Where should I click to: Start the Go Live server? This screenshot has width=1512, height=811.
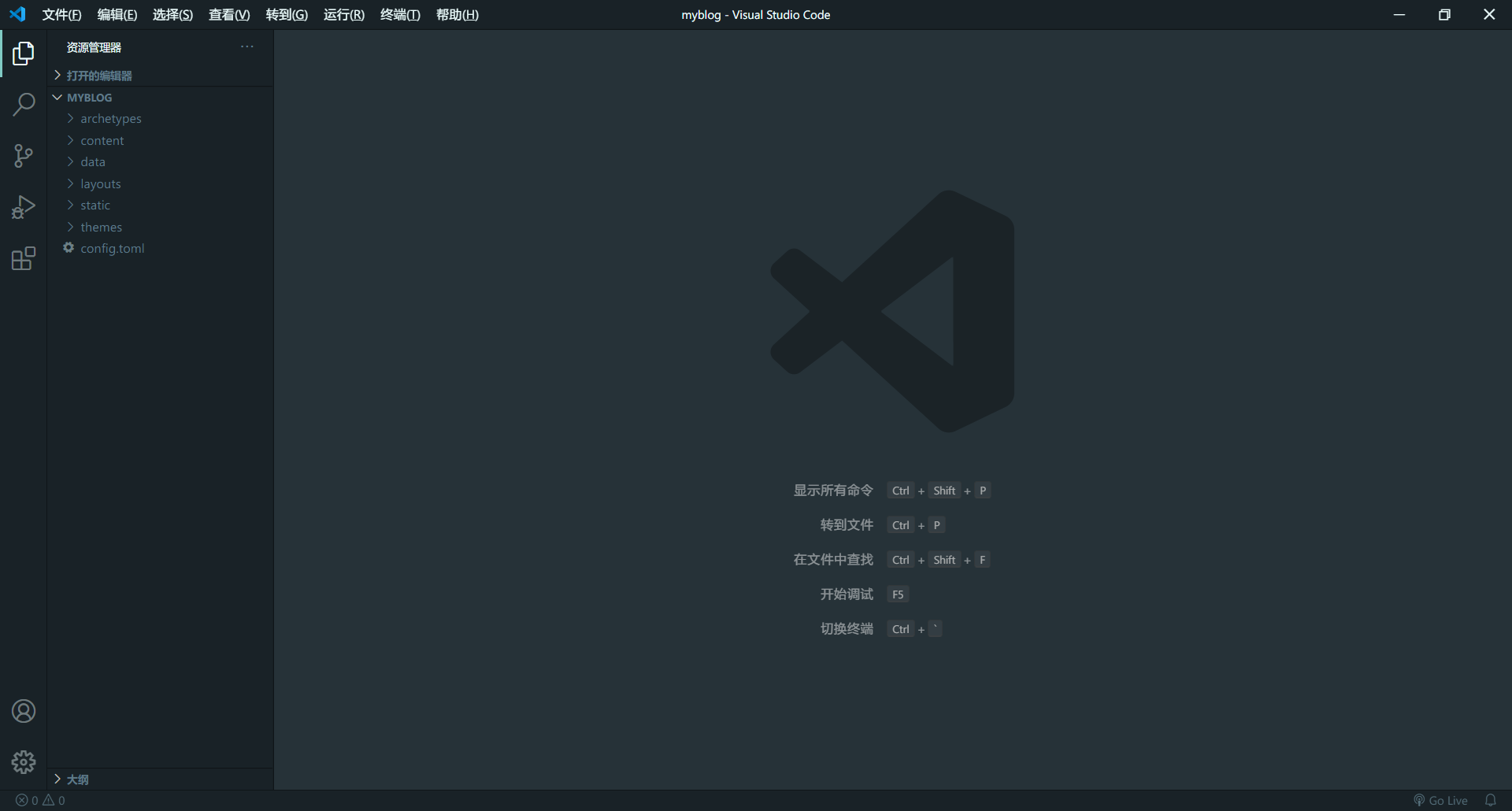[1440, 800]
